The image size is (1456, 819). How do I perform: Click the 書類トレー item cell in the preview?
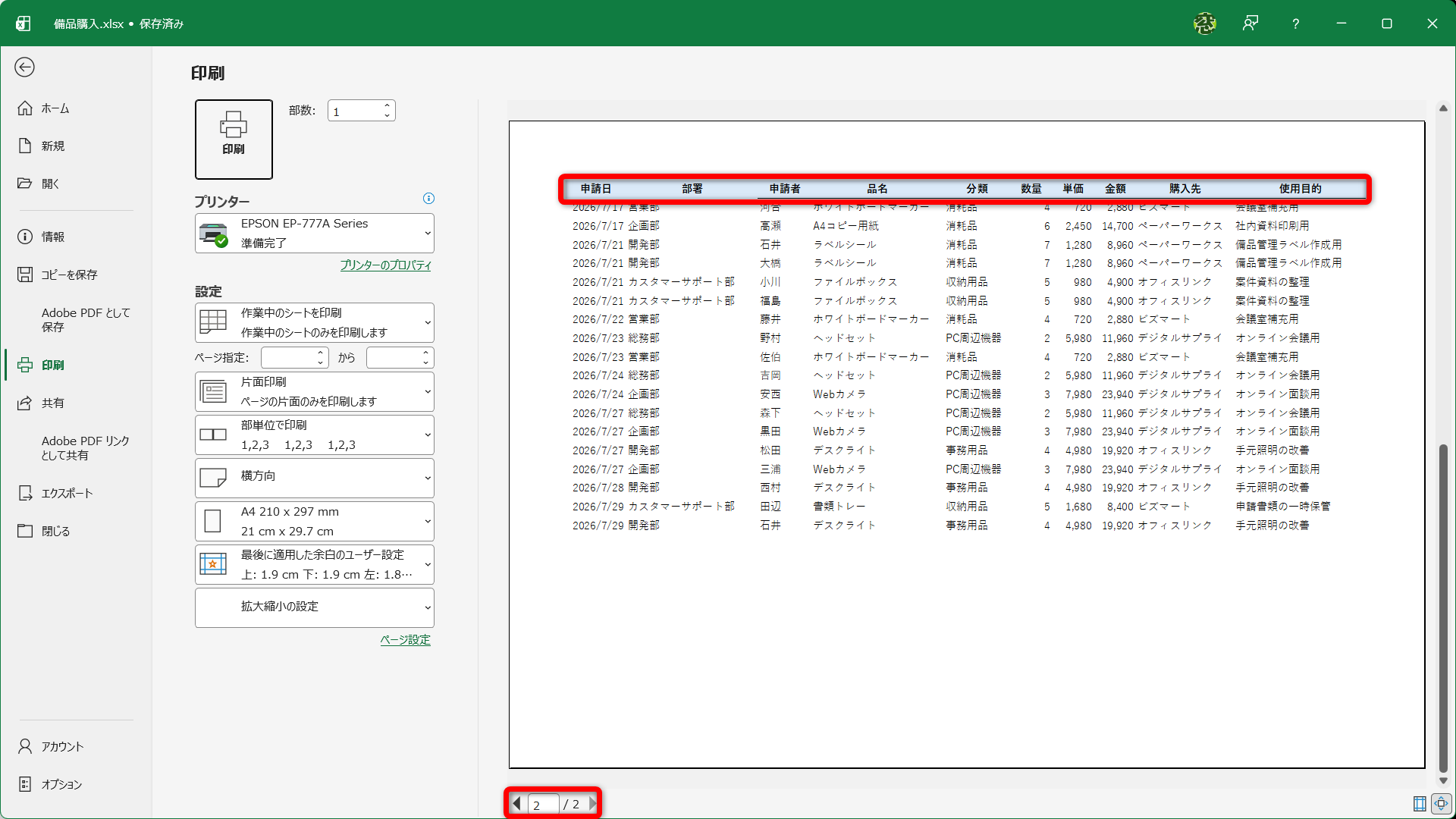(x=839, y=507)
